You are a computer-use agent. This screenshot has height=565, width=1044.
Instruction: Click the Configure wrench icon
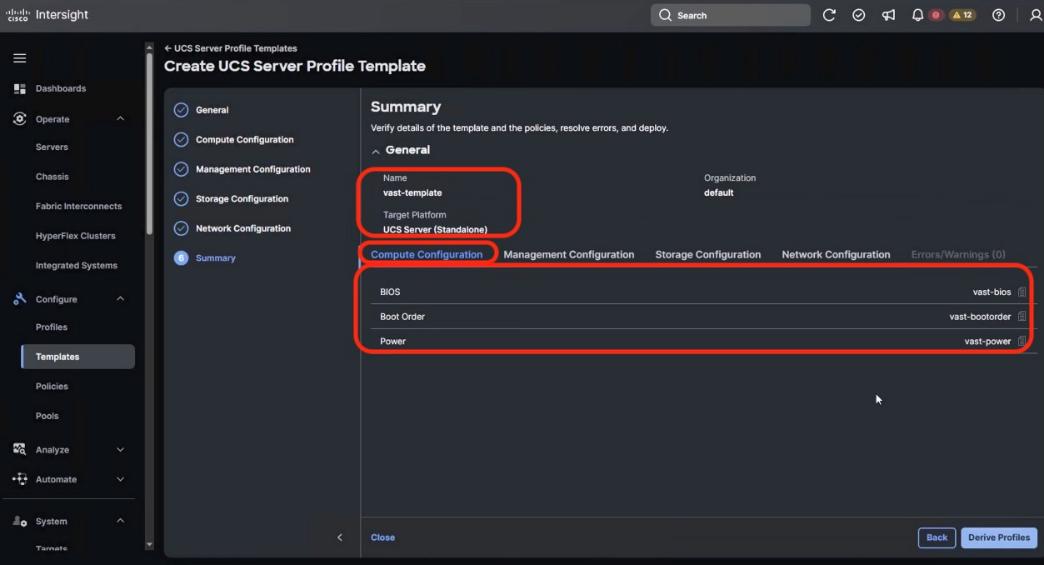[20, 299]
